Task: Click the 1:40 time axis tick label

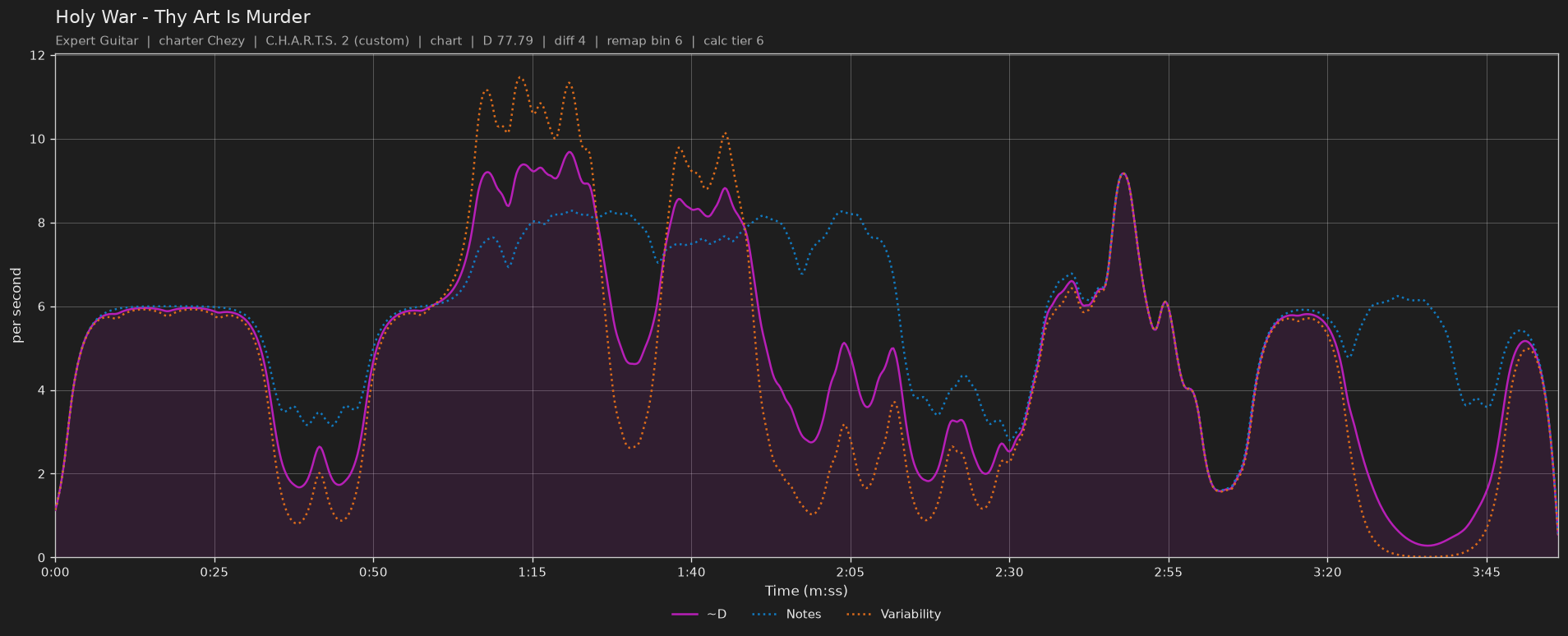Action: coord(691,572)
